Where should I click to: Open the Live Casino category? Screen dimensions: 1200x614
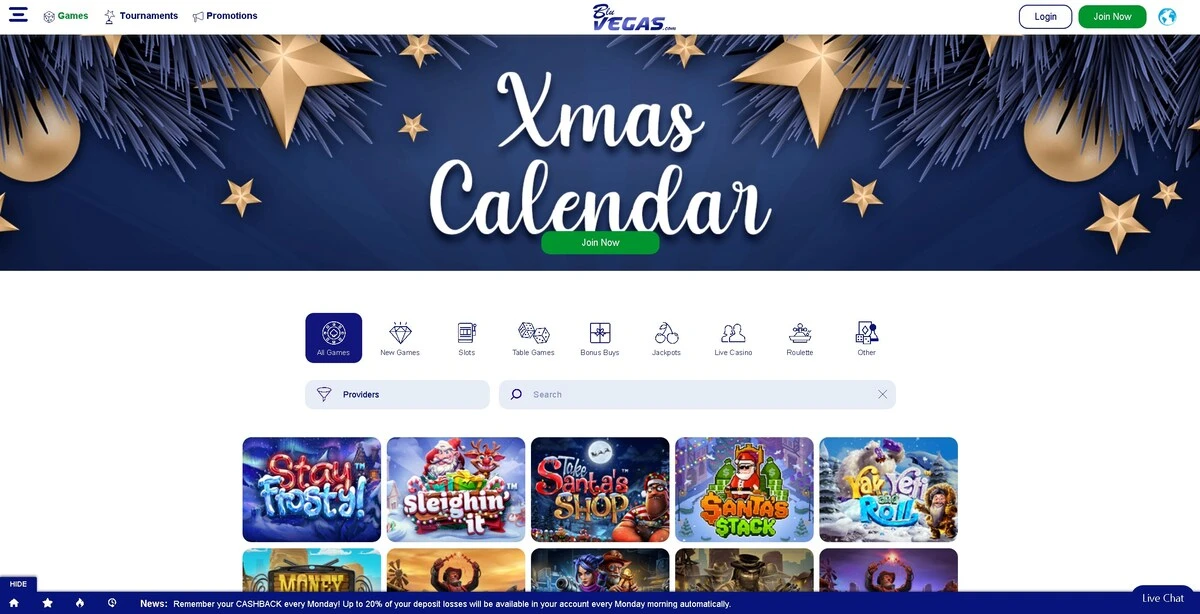click(x=733, y=338)
